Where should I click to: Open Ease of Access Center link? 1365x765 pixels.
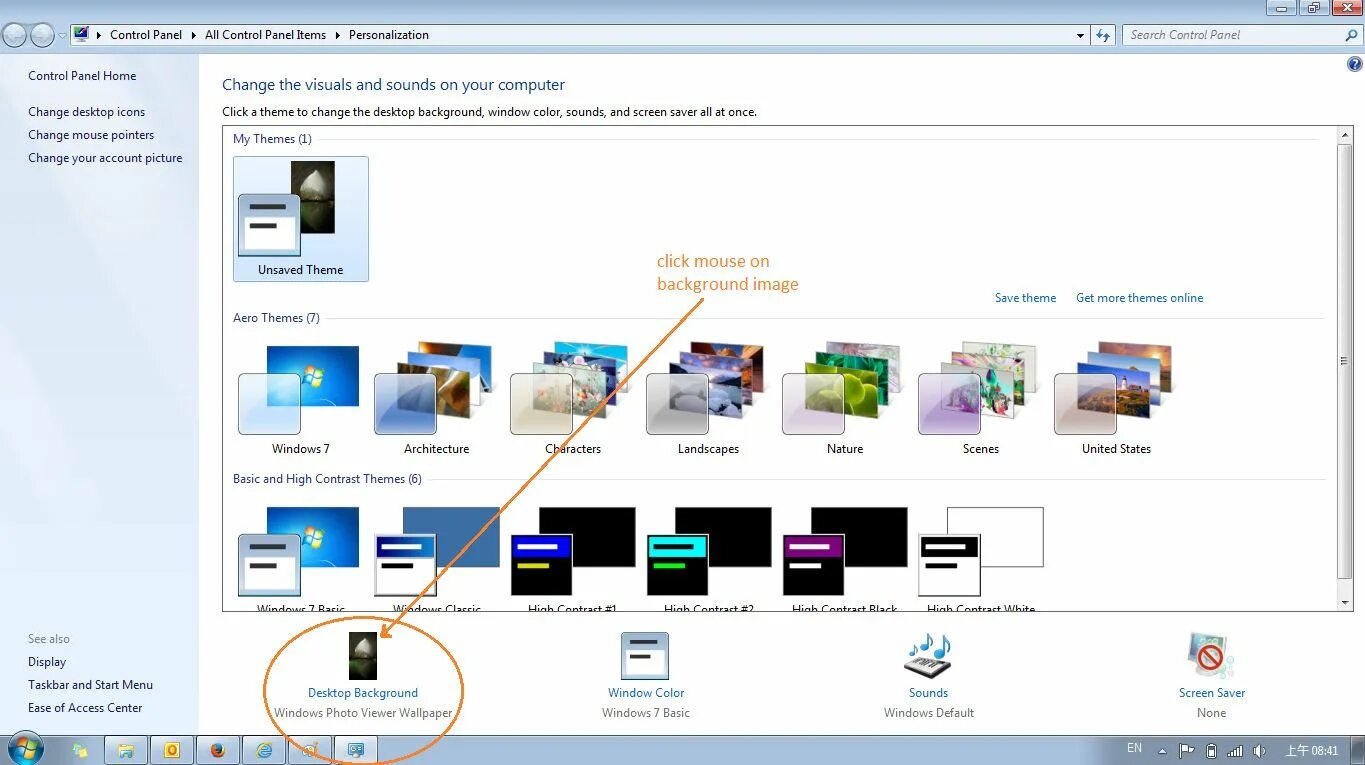85,708
